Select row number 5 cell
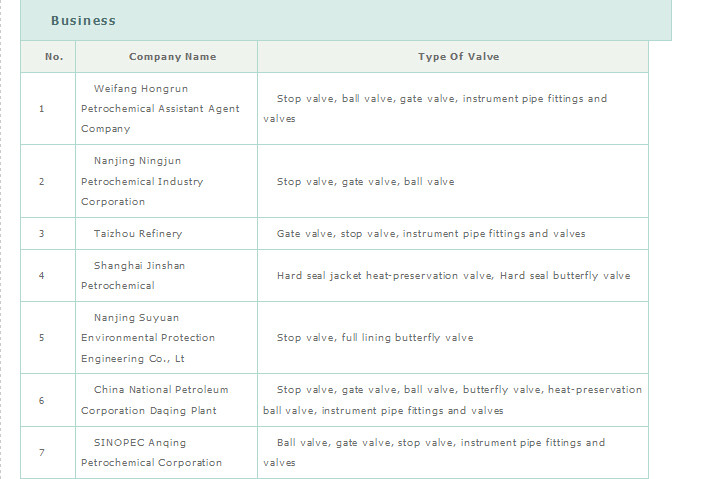Screen dimensions: 703x479 point(42,338)
